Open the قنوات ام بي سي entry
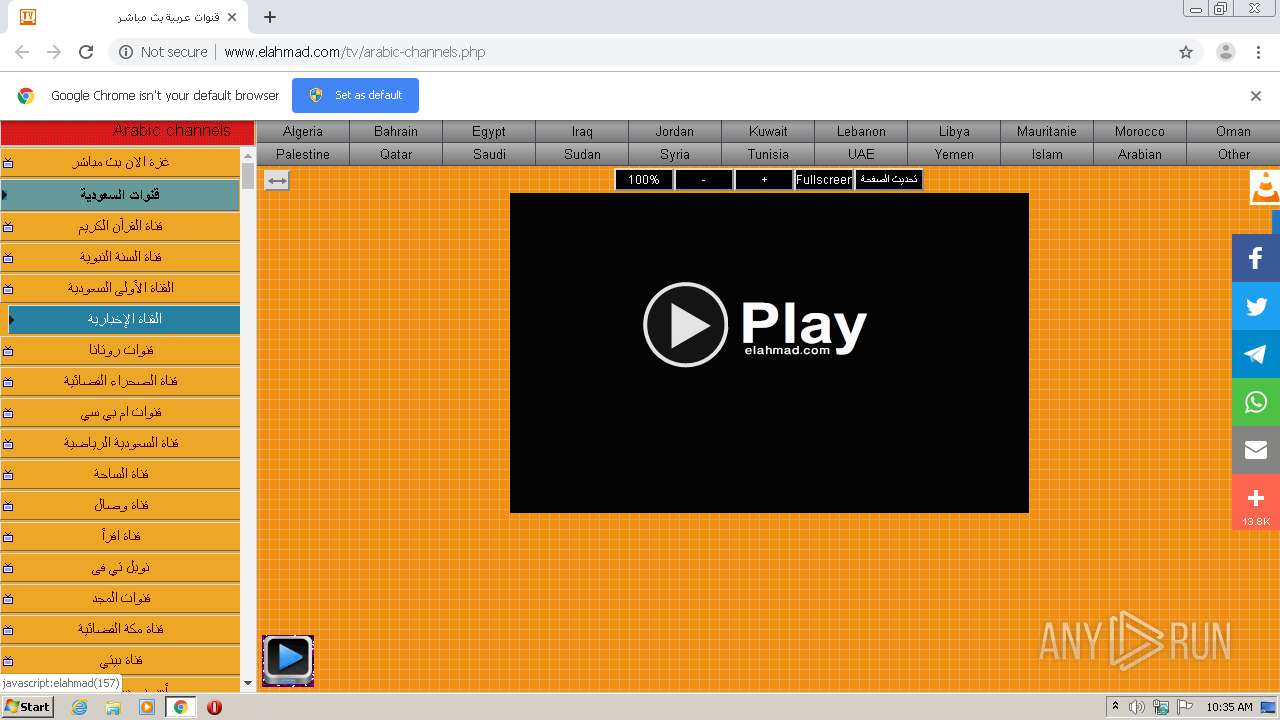The image size is (1280, 720). point(121,412)
